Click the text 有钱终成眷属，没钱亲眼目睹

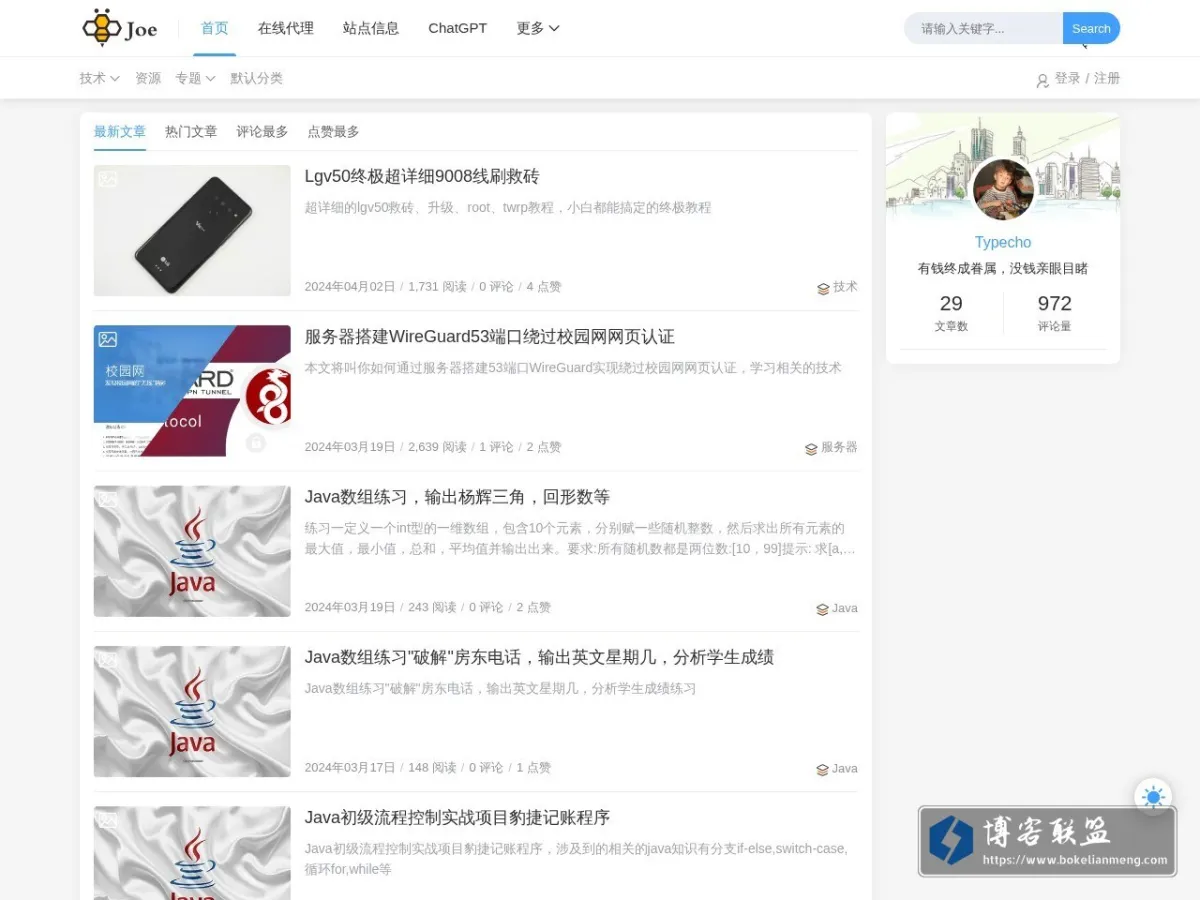click(1003, 268)
